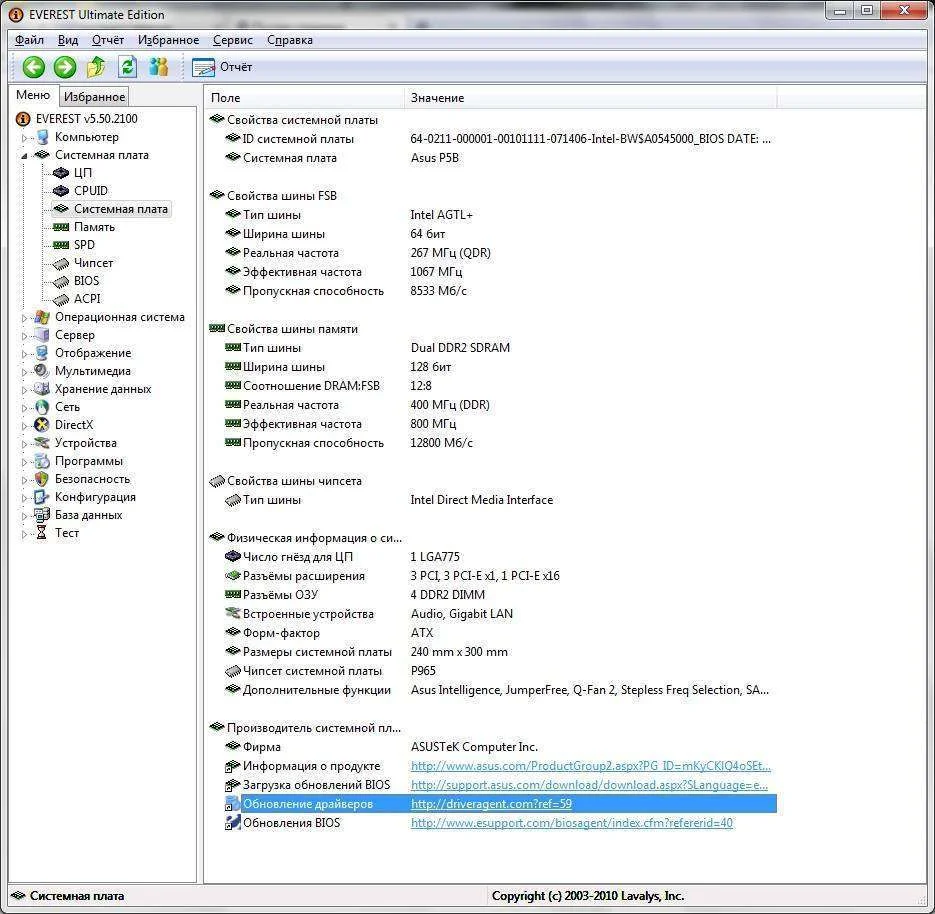Open the Сервис menu
This screenshot has height=914, width=935.
[x=233, y=40]
